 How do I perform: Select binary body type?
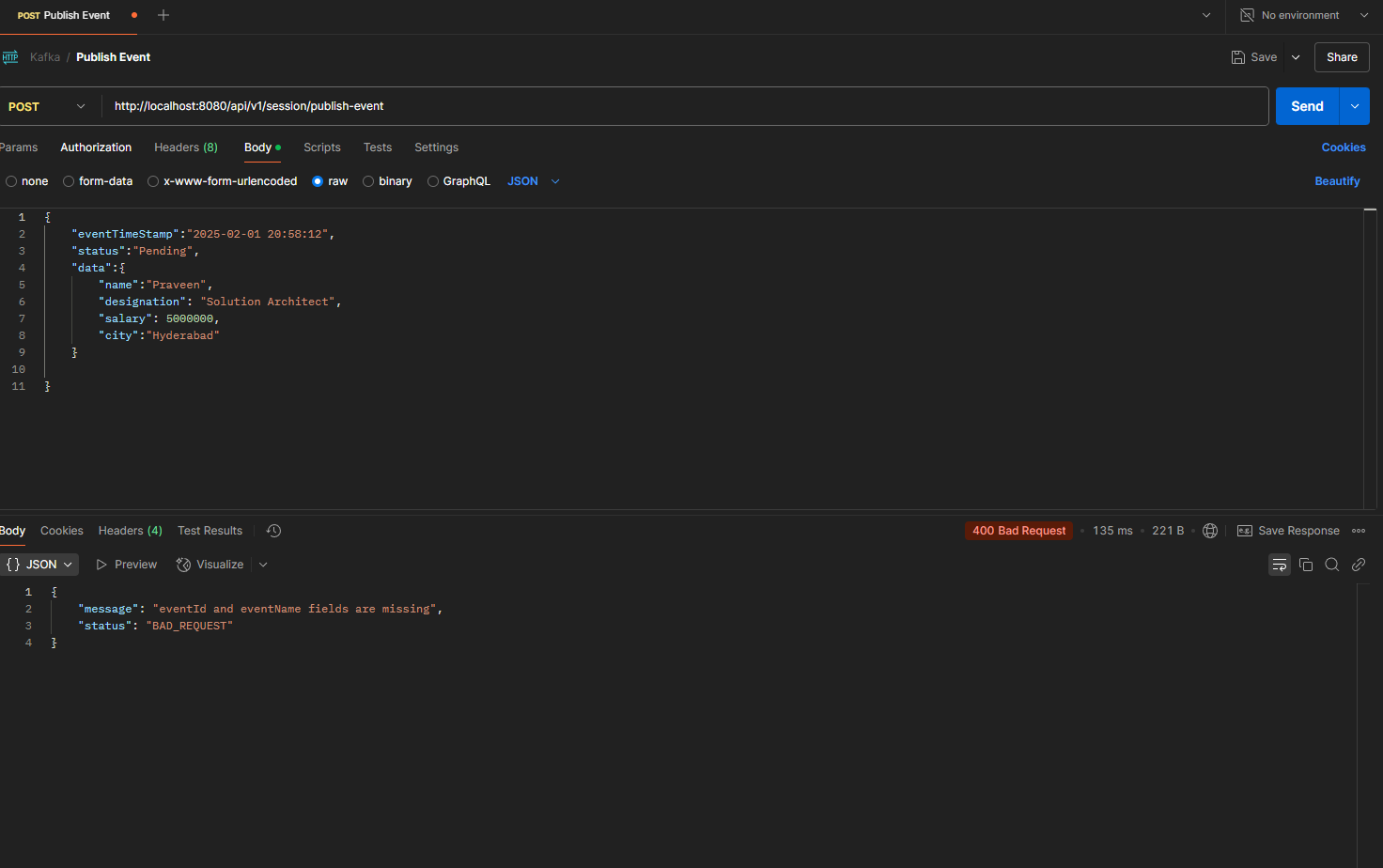point(368,181)
